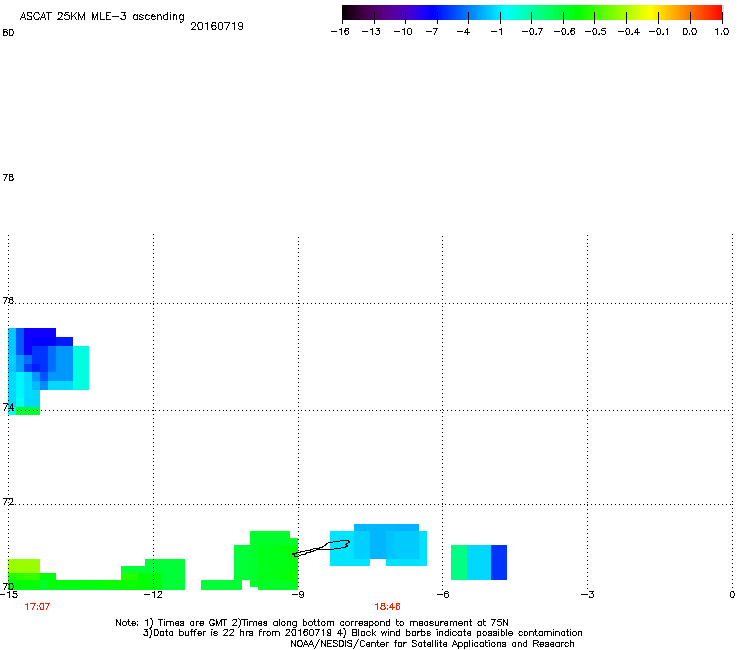The height and width of the screenshot is (650, 740).
Task: Click the NOAA/NESDIS credit line
Action: pyautogui.click(x=432, y=644)
